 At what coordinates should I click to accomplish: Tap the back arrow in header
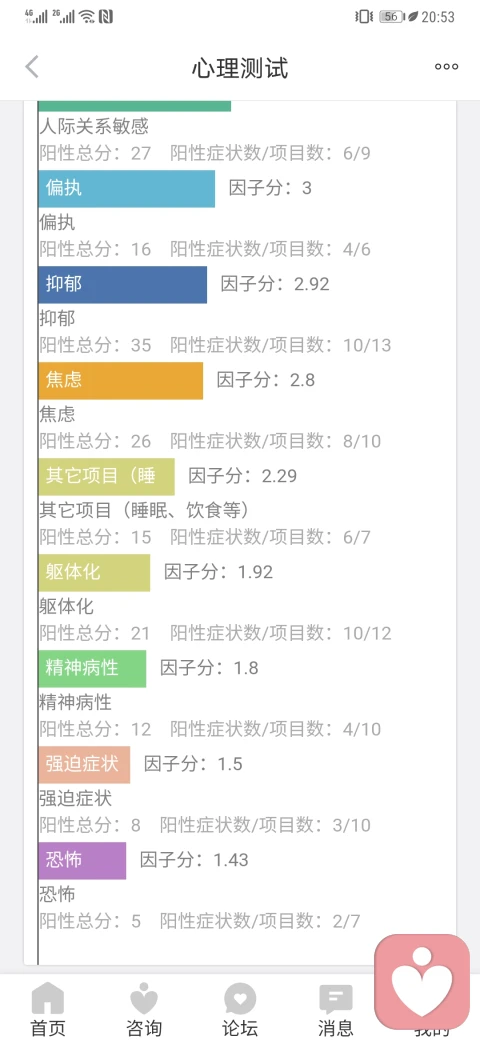(32, 66)
